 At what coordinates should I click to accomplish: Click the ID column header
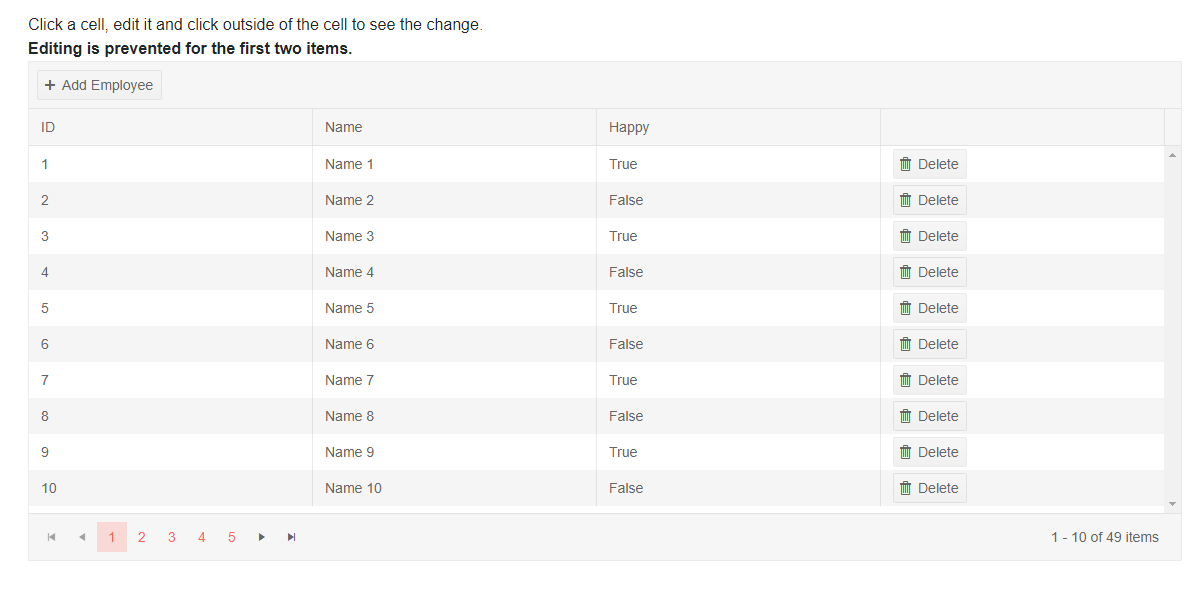48,127
